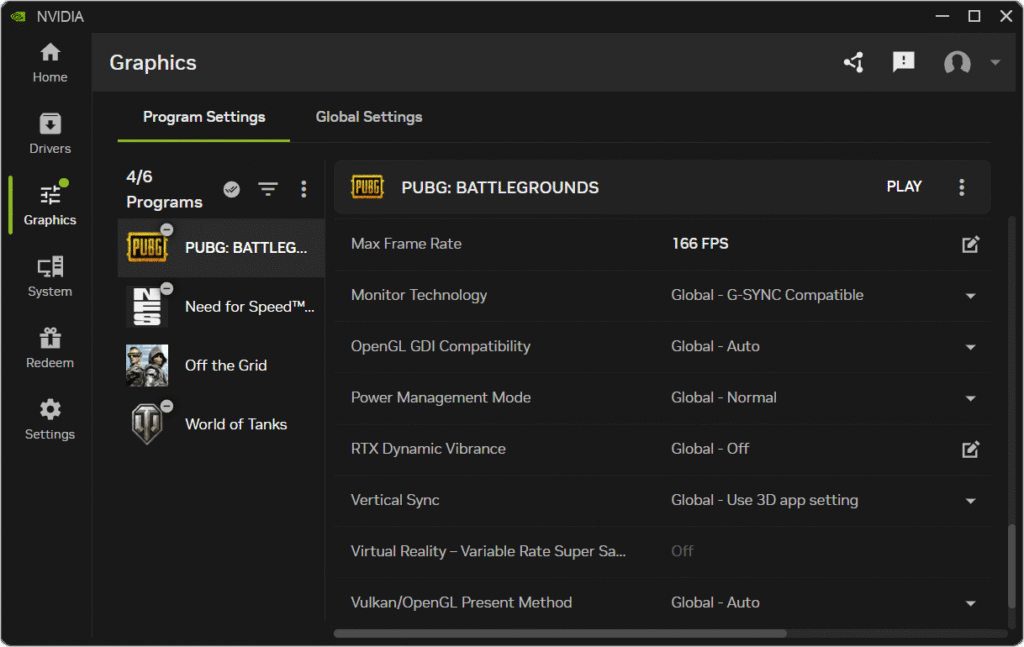
Task: Open the feedback icon in header
Action: (904, 62)
